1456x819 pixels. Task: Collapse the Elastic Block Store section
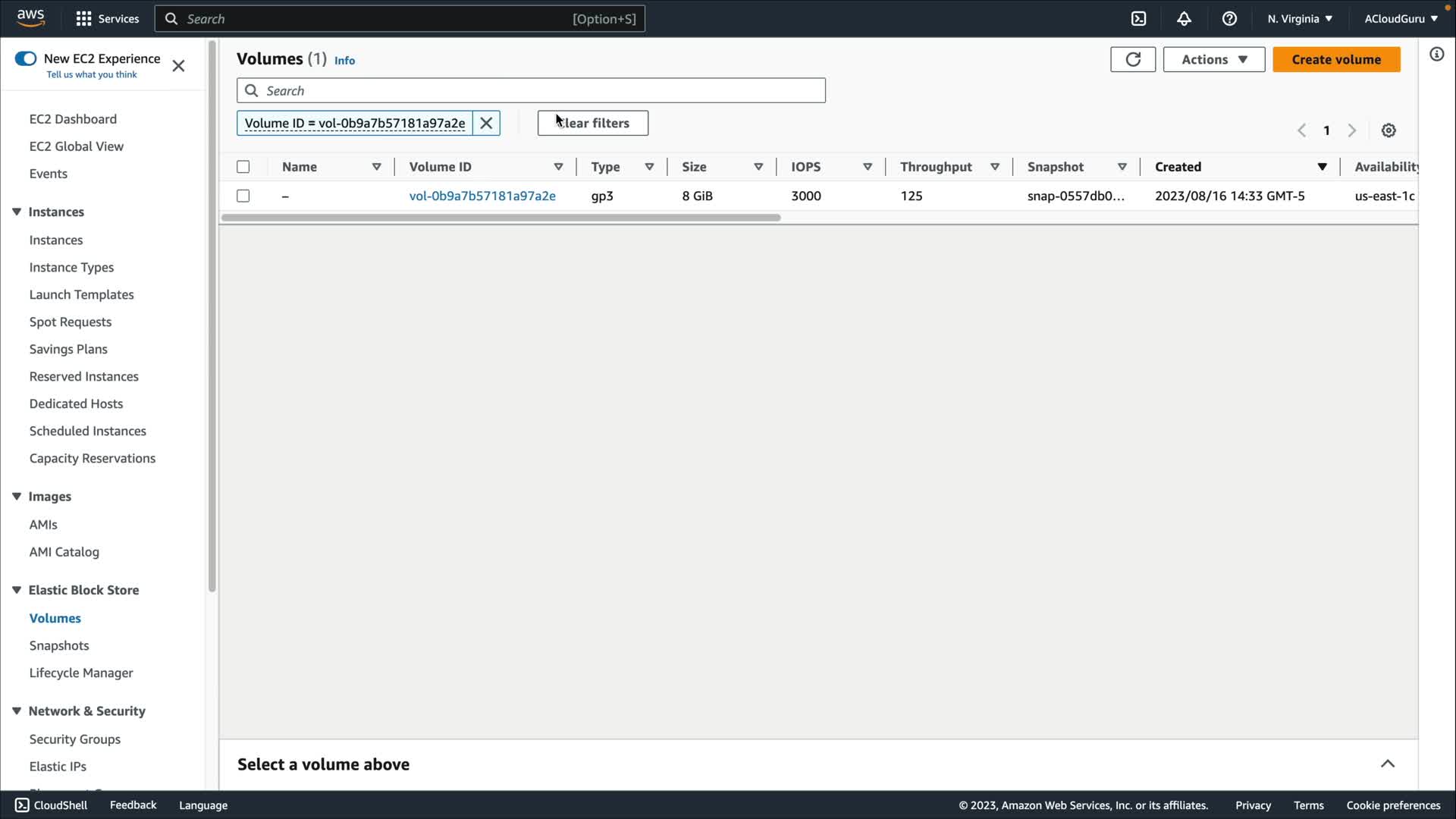(x=17, y=590)
